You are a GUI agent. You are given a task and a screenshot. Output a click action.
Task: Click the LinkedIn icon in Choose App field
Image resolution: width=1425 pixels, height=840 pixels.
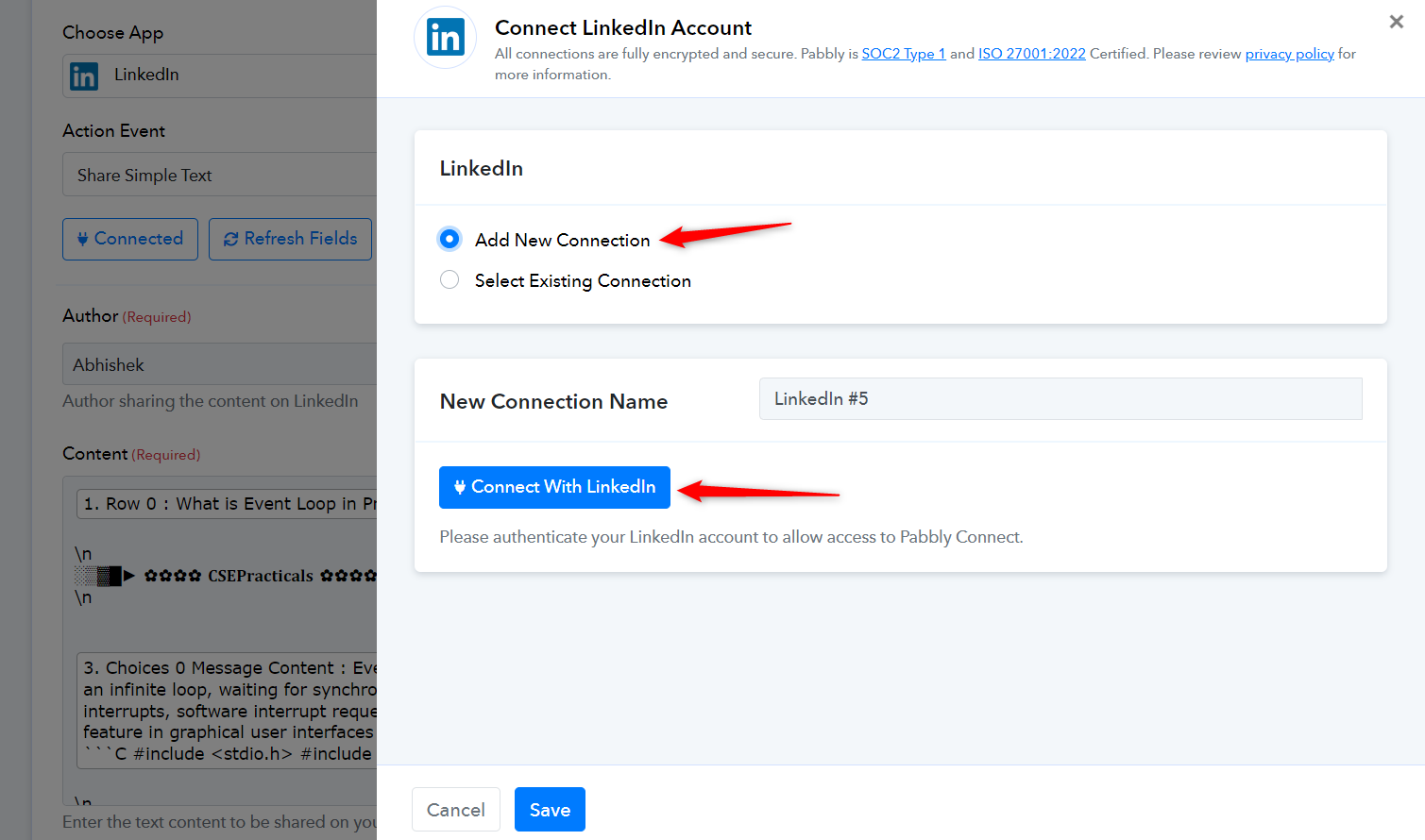click(x=84, y=76)
